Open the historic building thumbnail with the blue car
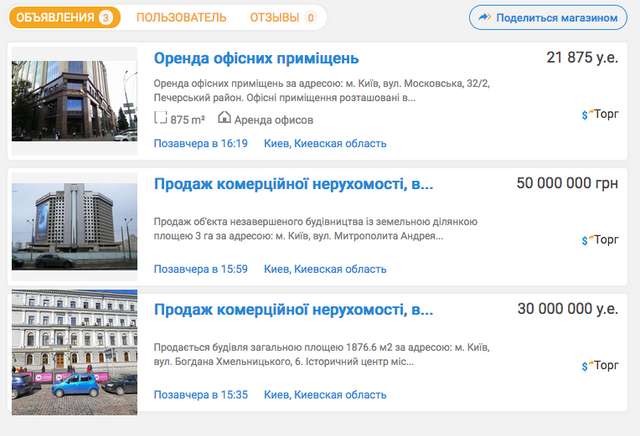Screen dimensions: 640x436 tap(74, 352)
